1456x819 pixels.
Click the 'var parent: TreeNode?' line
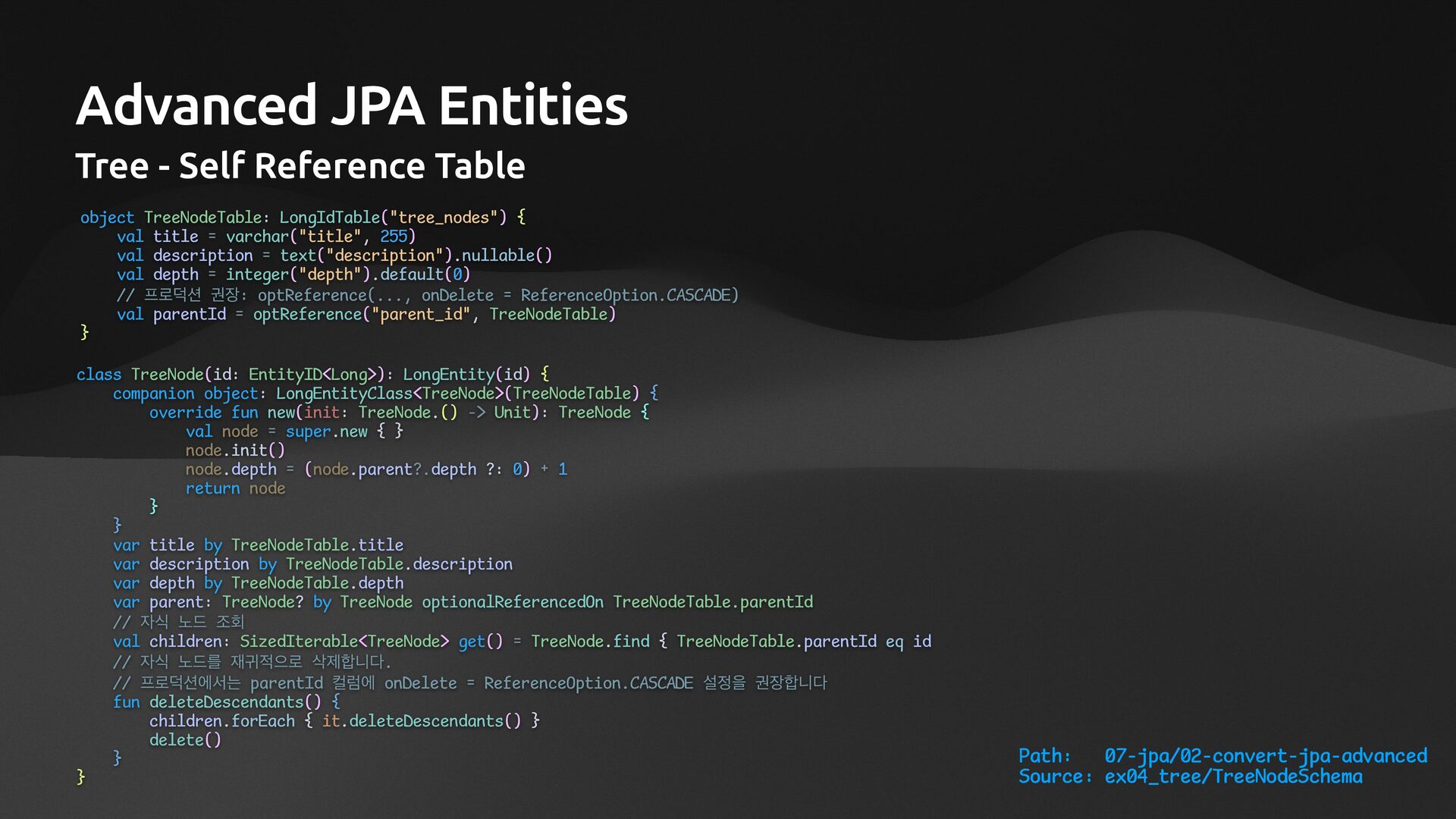click(x=463, y=602)
